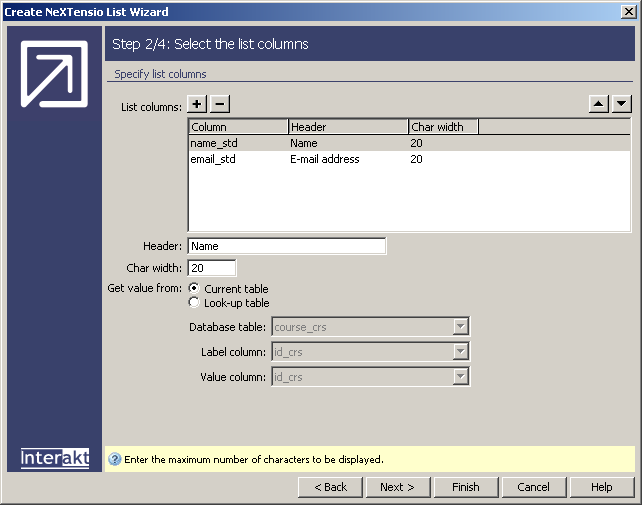Move selected column down with arrow icon
The height and width of the screenshot is (505, 642).
pyautogui.click(x=621, y=104)
